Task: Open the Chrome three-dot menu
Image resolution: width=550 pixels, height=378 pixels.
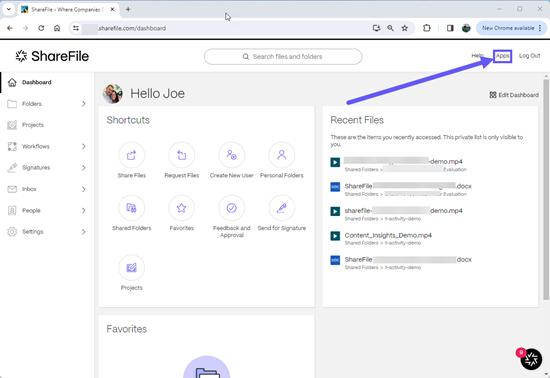Action: [540, 28]
